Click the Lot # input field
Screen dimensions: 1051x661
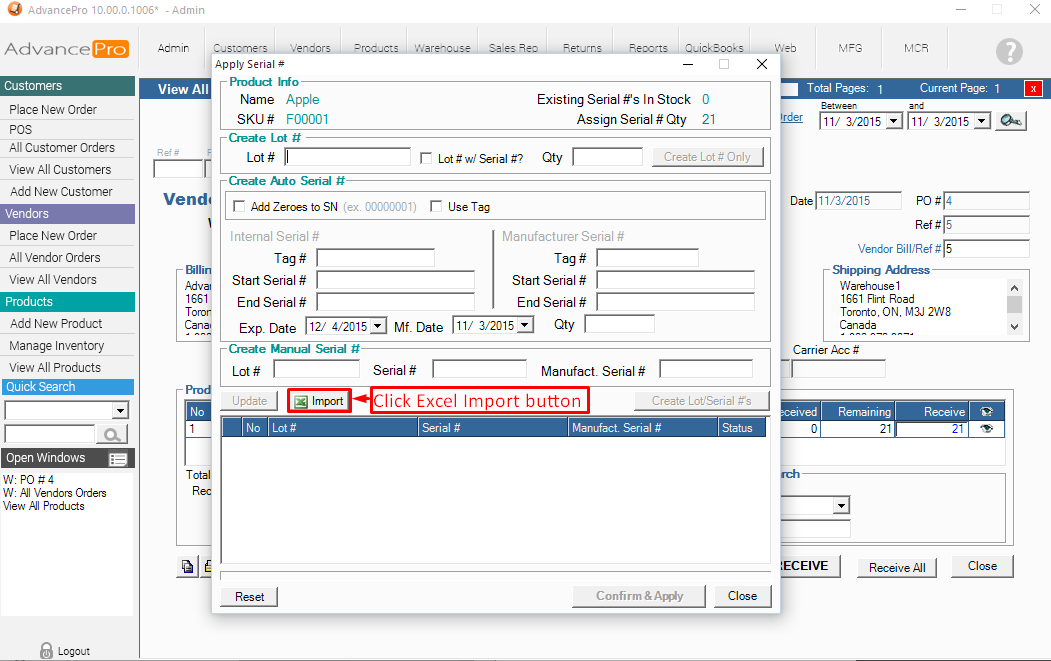click(348, 157)
